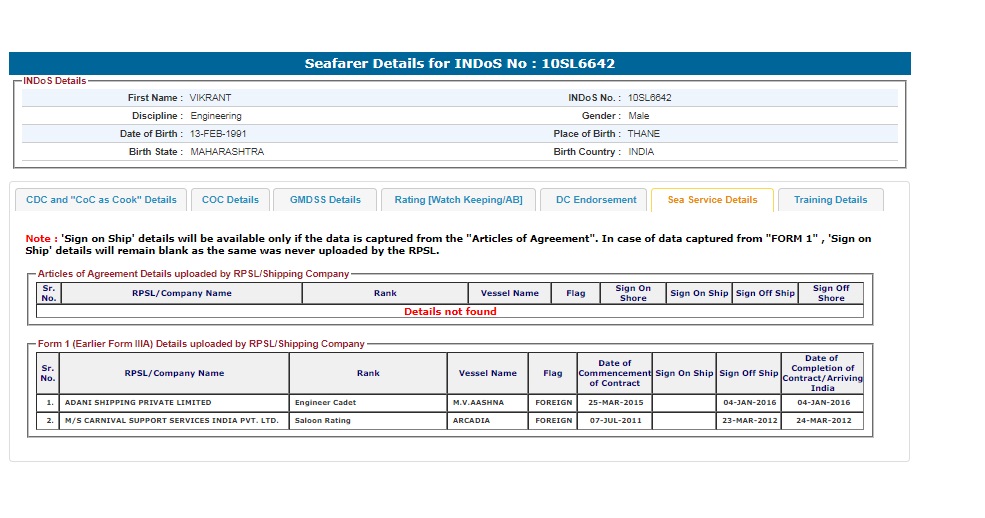985x518 pixels.
Task: Click the First Name value VIKRANT
Action: pos(210,98)
